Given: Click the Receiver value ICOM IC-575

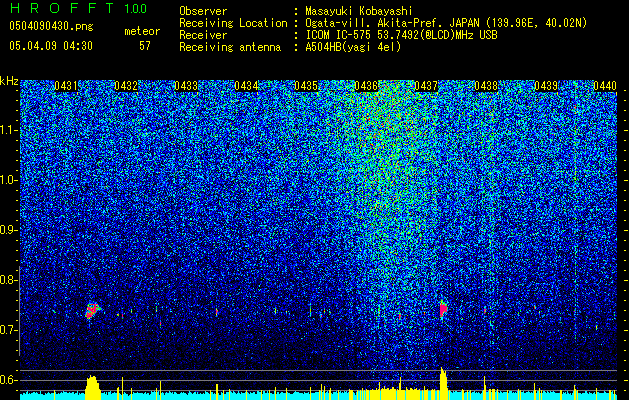Looking at the screenshot, I should (339, 35).
